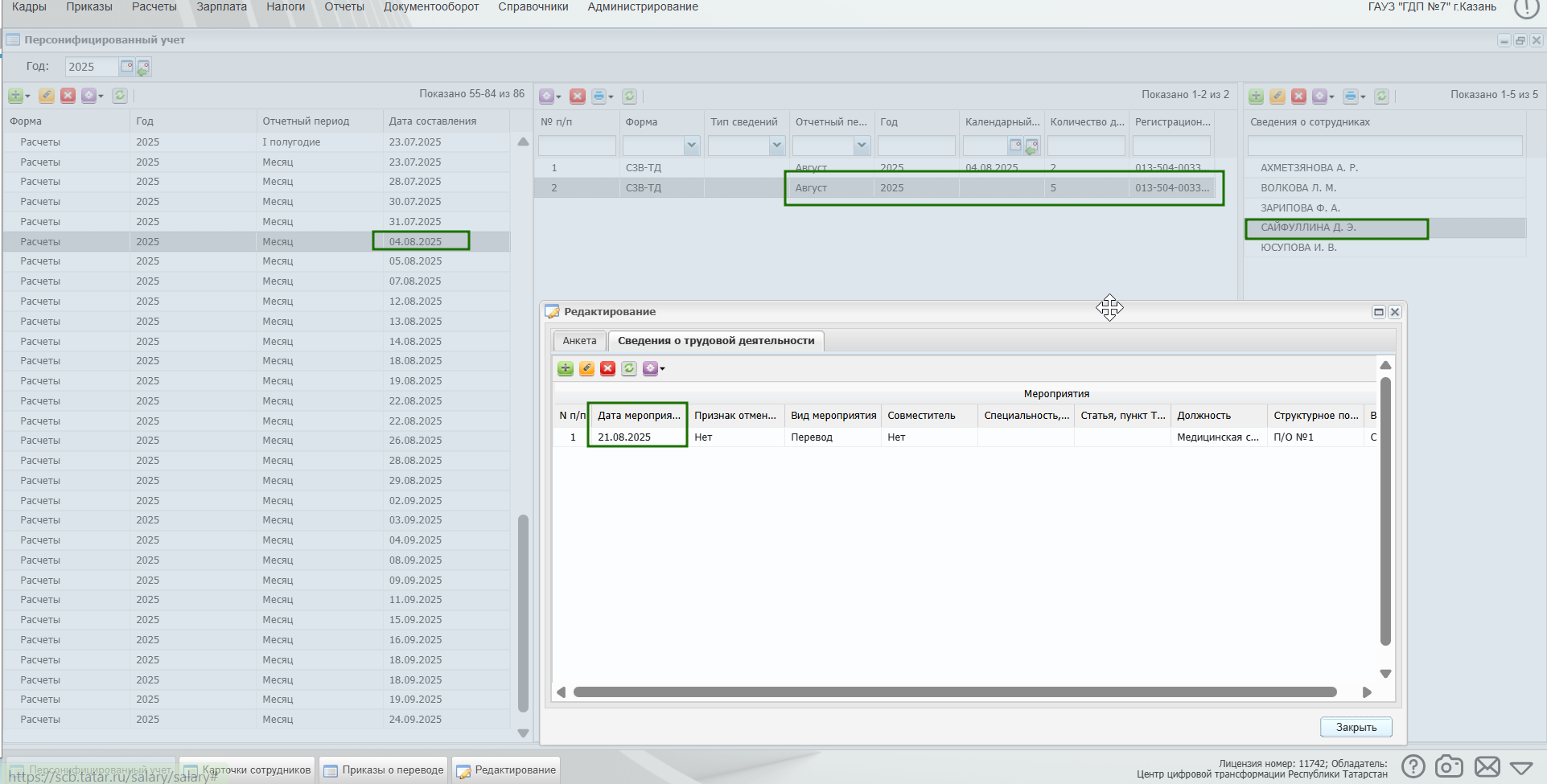This screenshot has width=1547, height=784.
Task: Reset date in Календарный filter column
Action: click(x=1032, y=146)
